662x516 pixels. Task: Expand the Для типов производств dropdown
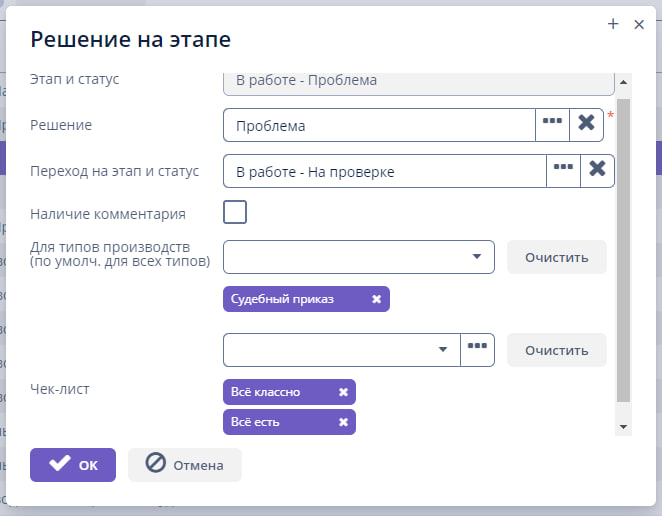point(476,256)
